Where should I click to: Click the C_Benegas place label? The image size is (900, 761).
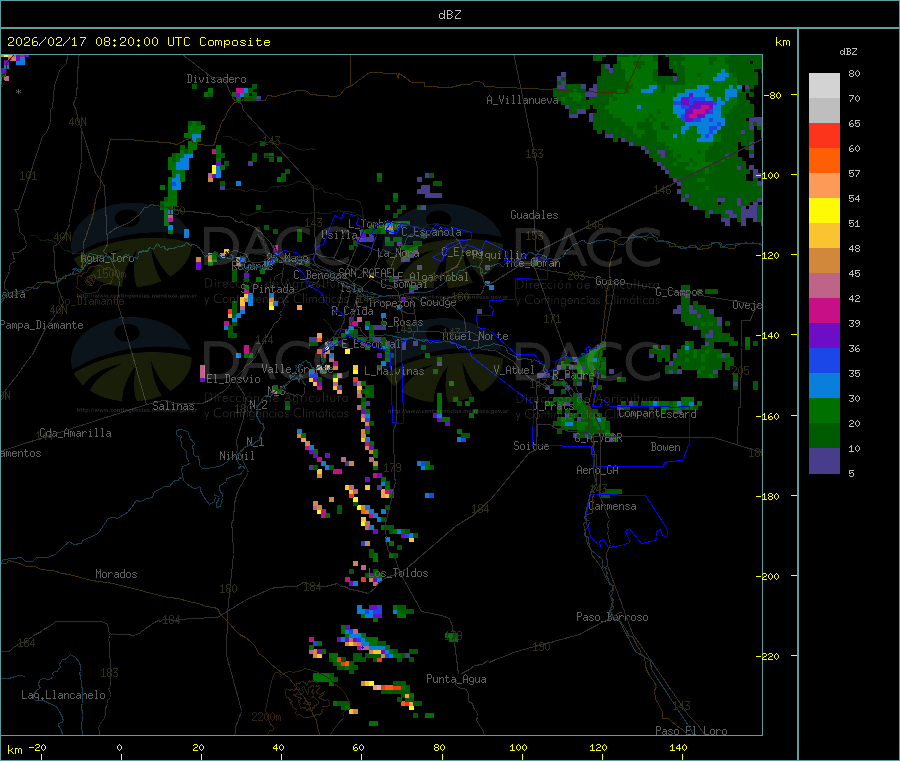[320, 275]
